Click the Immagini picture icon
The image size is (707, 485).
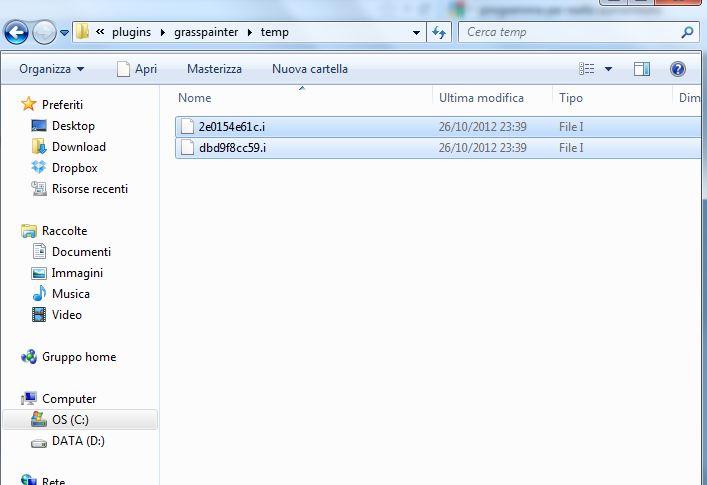(x=39, y=273)
